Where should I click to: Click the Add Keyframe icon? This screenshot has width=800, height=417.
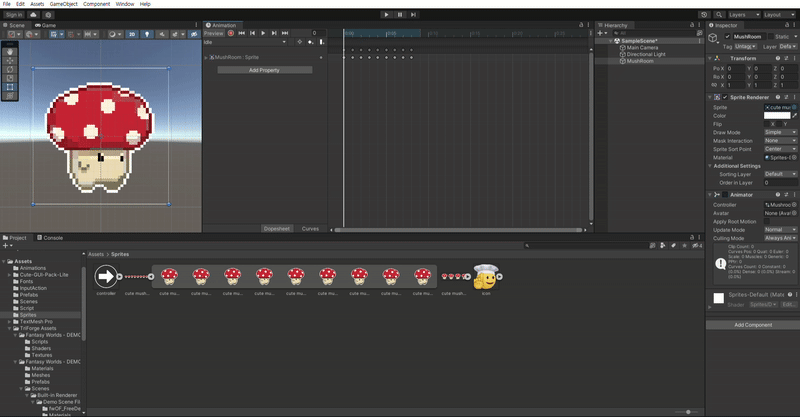[x=310, y=42]
